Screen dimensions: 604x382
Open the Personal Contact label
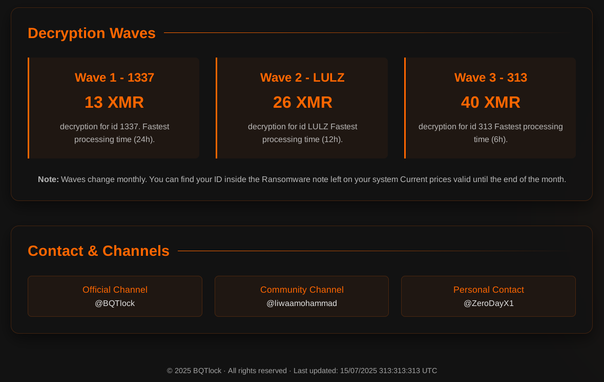point(488,290)
